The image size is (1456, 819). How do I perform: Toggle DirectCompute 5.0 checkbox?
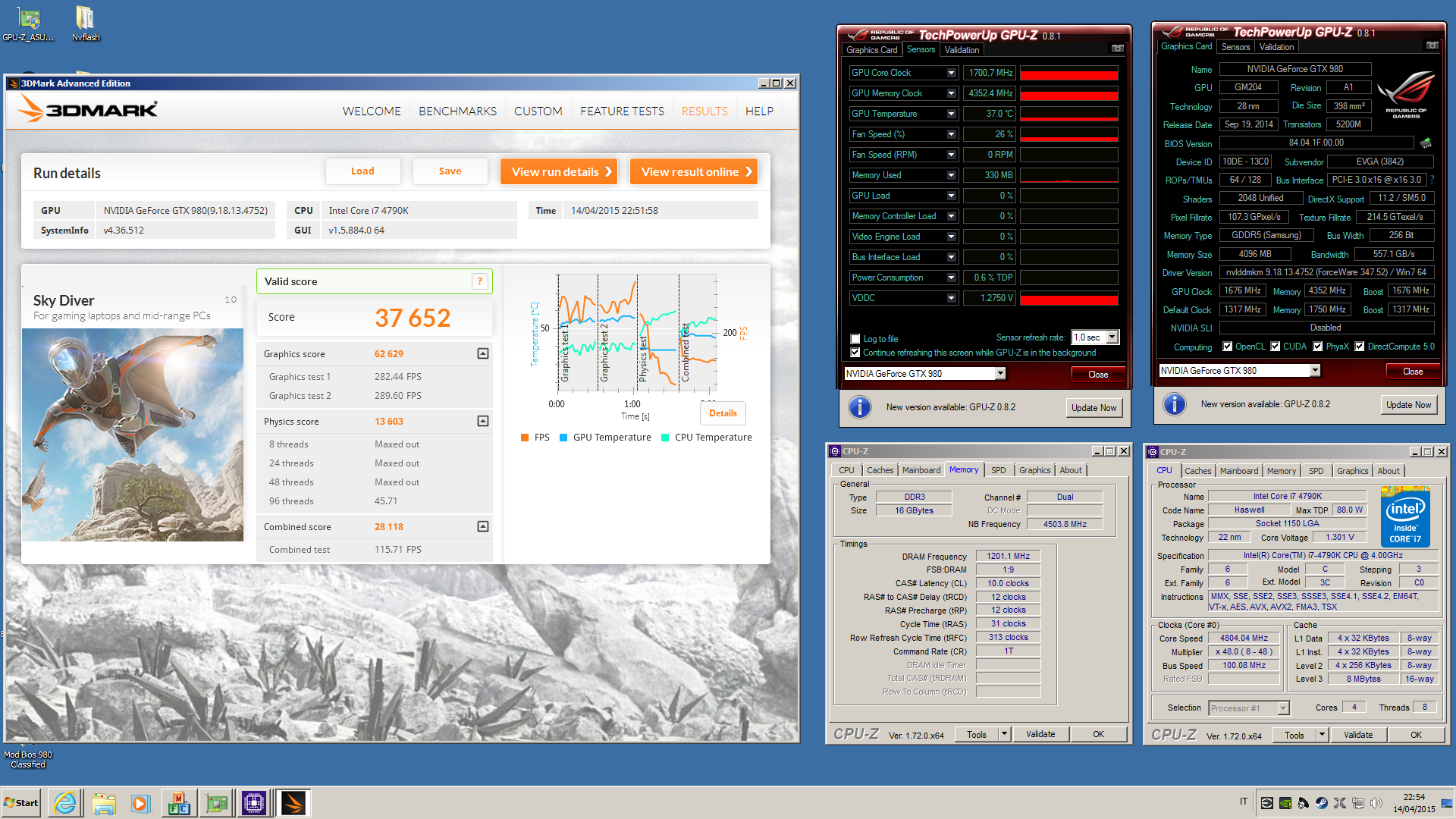pyautogui.click(x=1360, y=347)
